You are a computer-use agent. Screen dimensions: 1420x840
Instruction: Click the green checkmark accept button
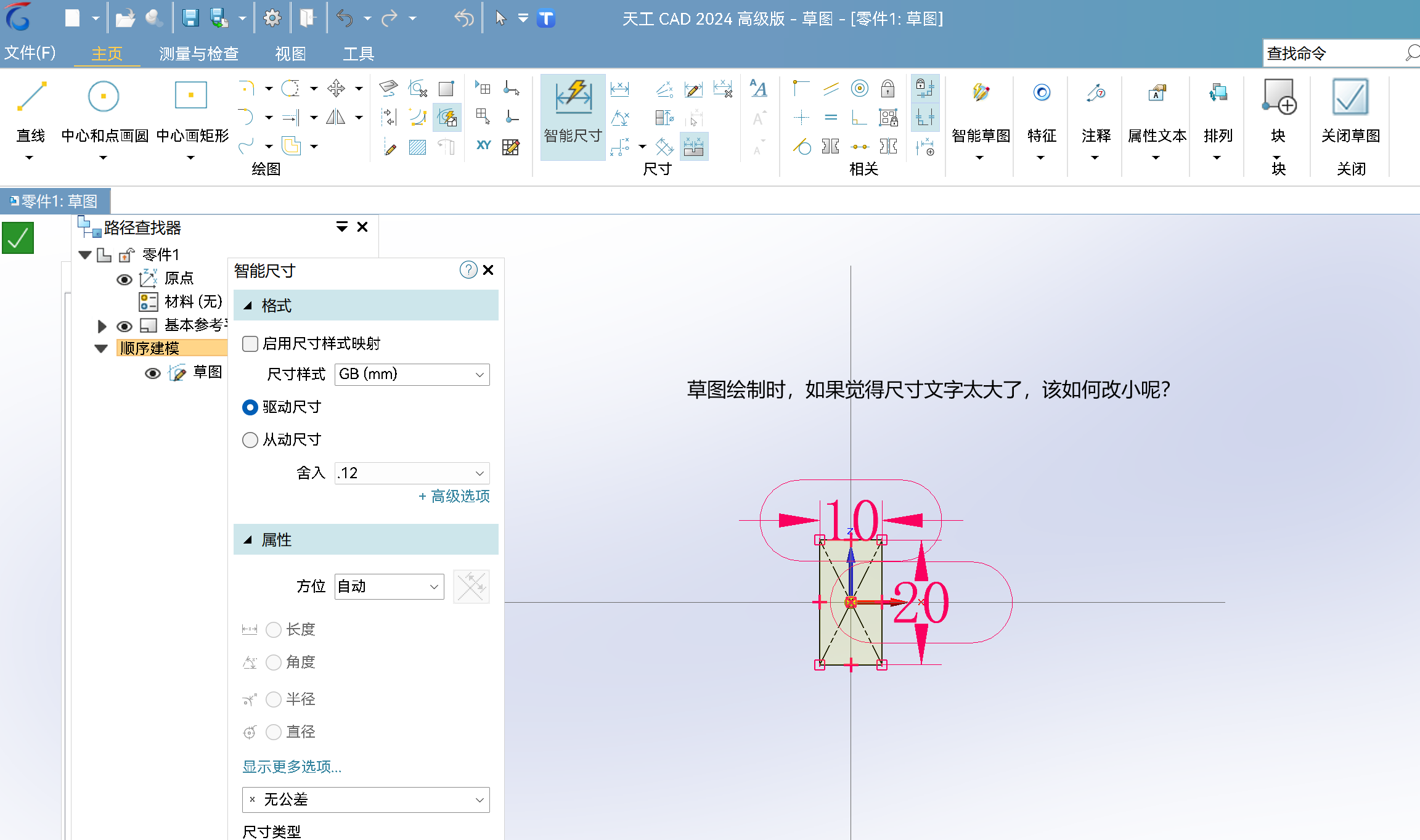(18, 238)
